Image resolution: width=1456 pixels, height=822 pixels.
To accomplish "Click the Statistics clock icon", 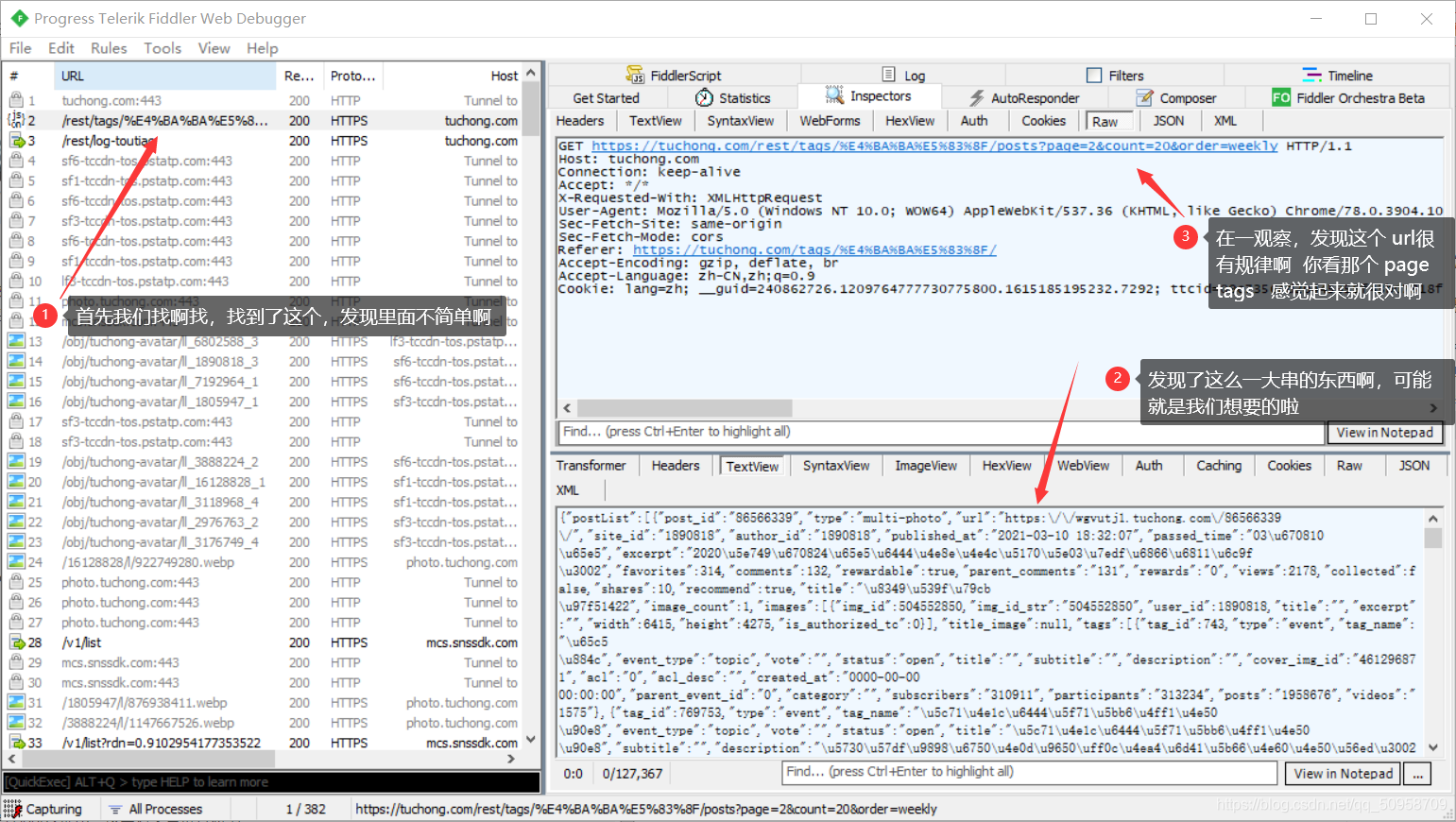I will (x=704, y=98).
